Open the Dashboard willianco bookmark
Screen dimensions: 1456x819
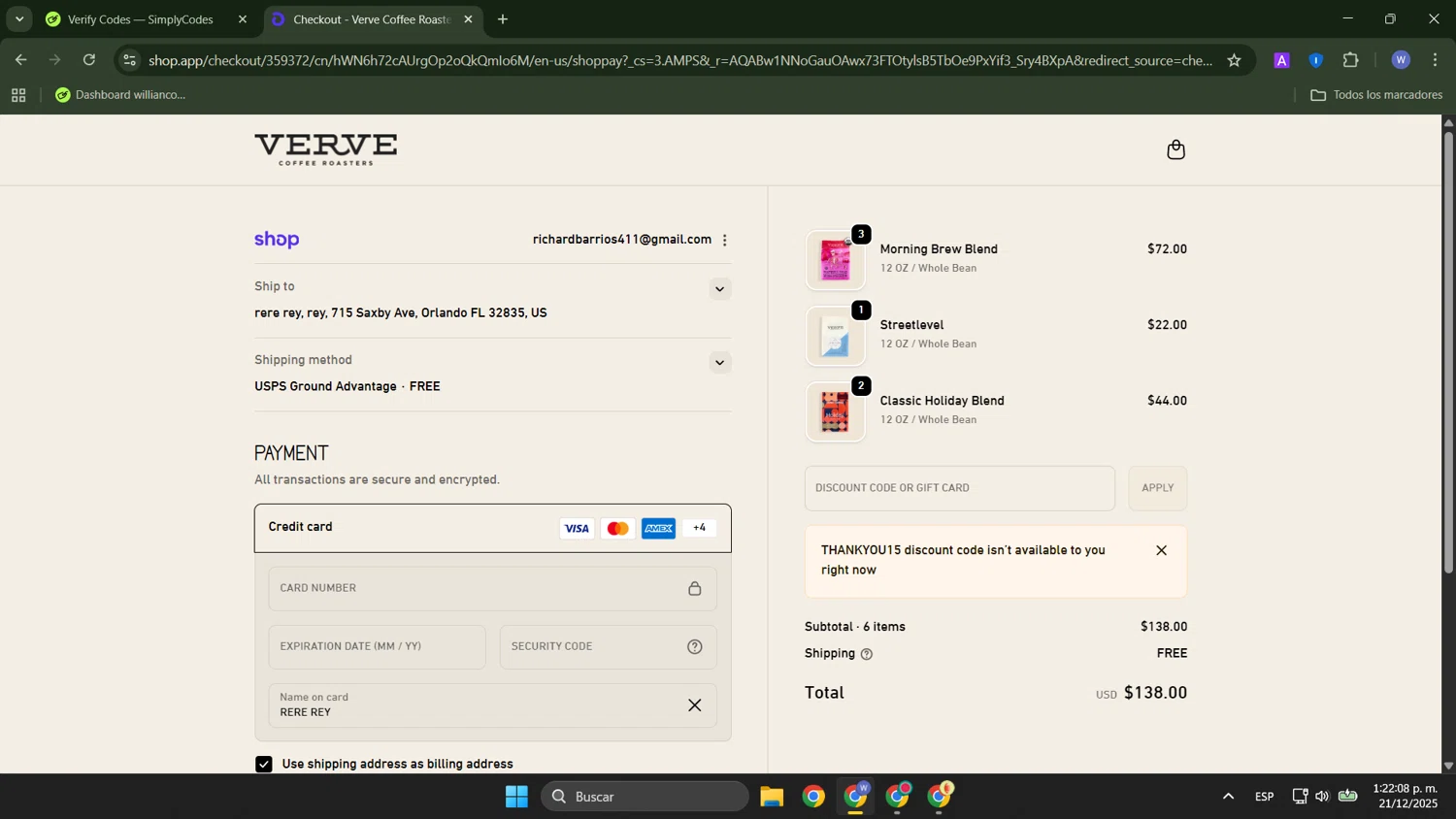click(120, 95)
